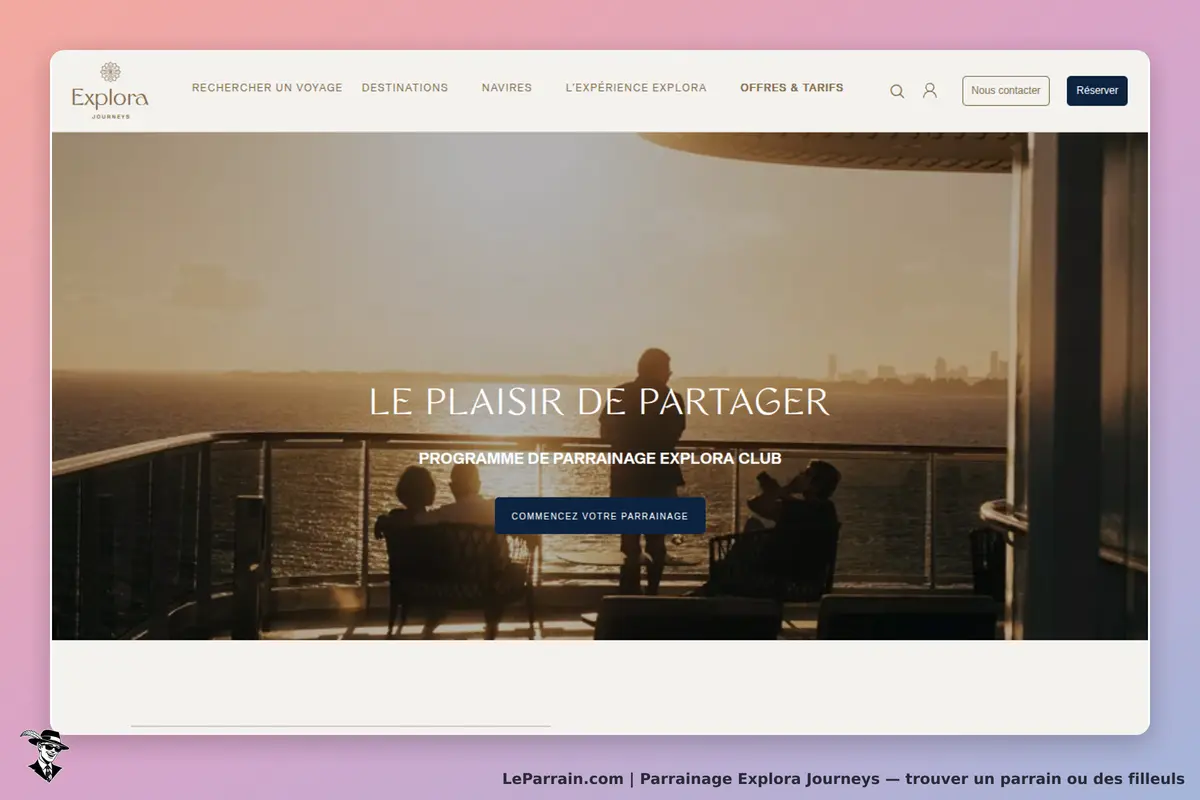Image resolution: width=1200 pixels, height=800 pixels.
Task: Open the Offres & Tarifs menu
Action: tap(792, 88)
